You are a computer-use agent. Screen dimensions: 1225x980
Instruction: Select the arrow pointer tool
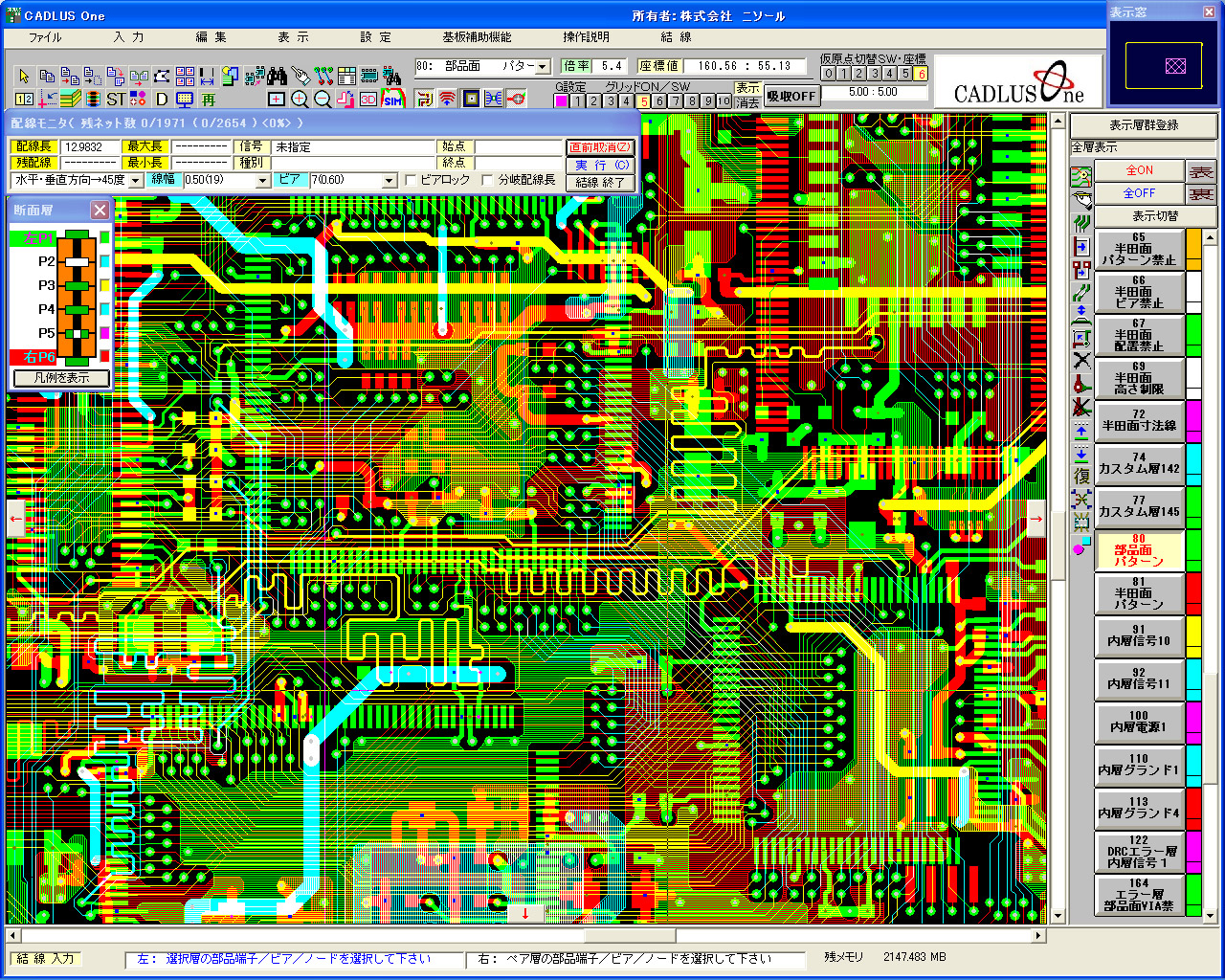[x=24, y=77]
